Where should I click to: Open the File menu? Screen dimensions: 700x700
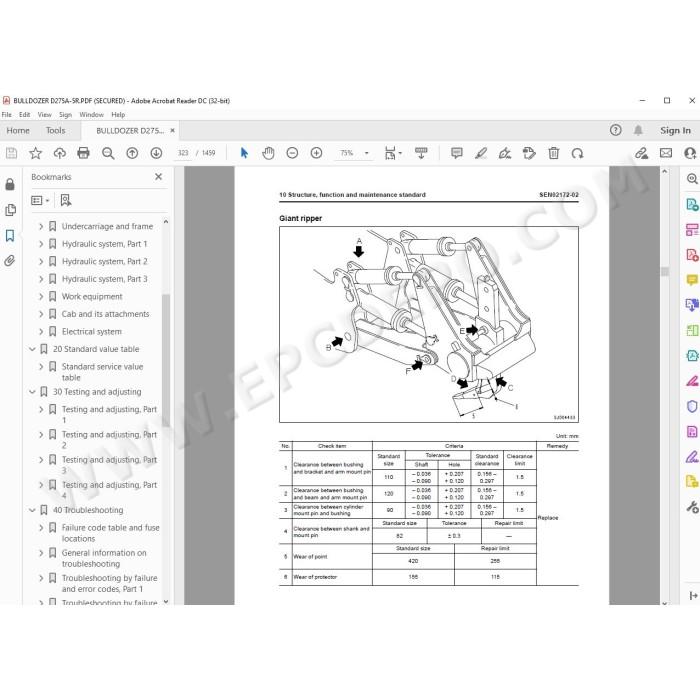pyautogui.click(x=7, y=115)
